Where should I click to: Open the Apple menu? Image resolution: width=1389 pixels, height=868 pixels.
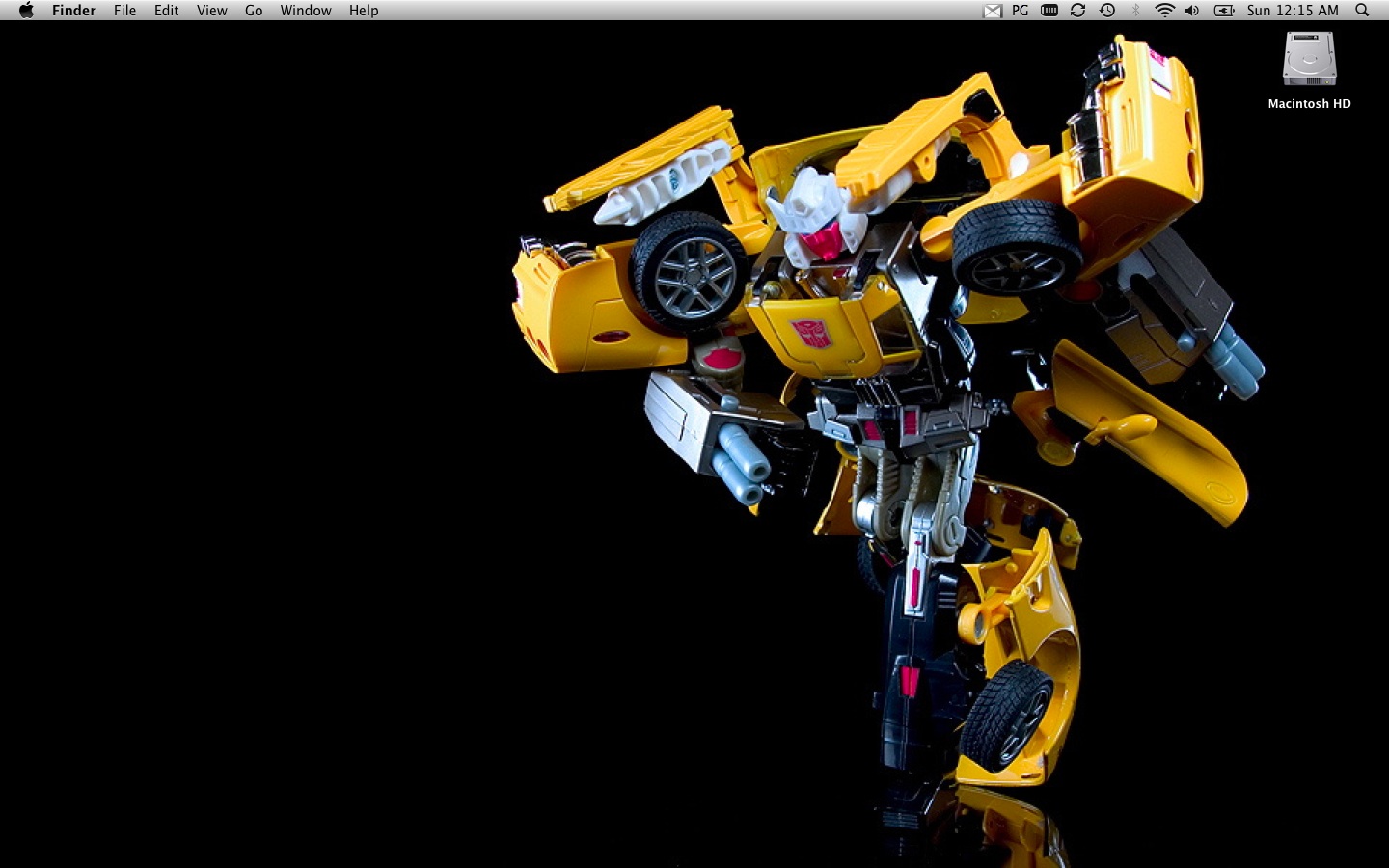[x=26, y=11]
